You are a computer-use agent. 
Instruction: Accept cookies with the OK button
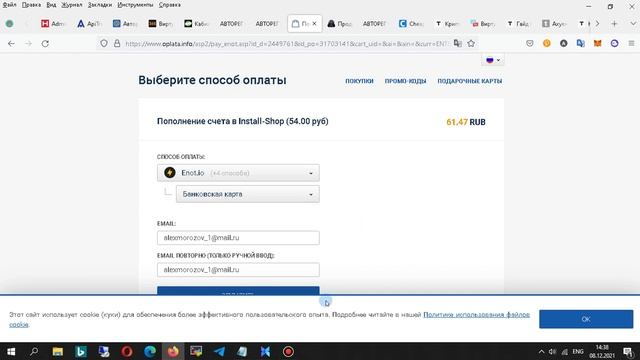(x=586, y=319)
